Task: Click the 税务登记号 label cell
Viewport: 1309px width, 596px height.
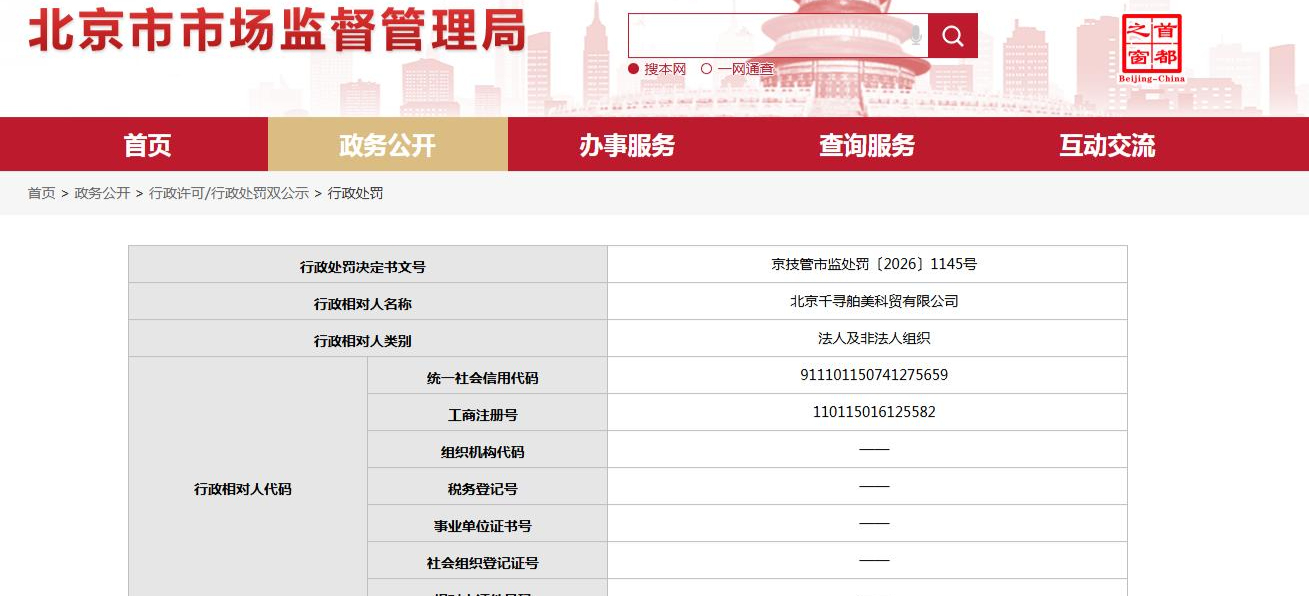Action: [x=487, y=487]
